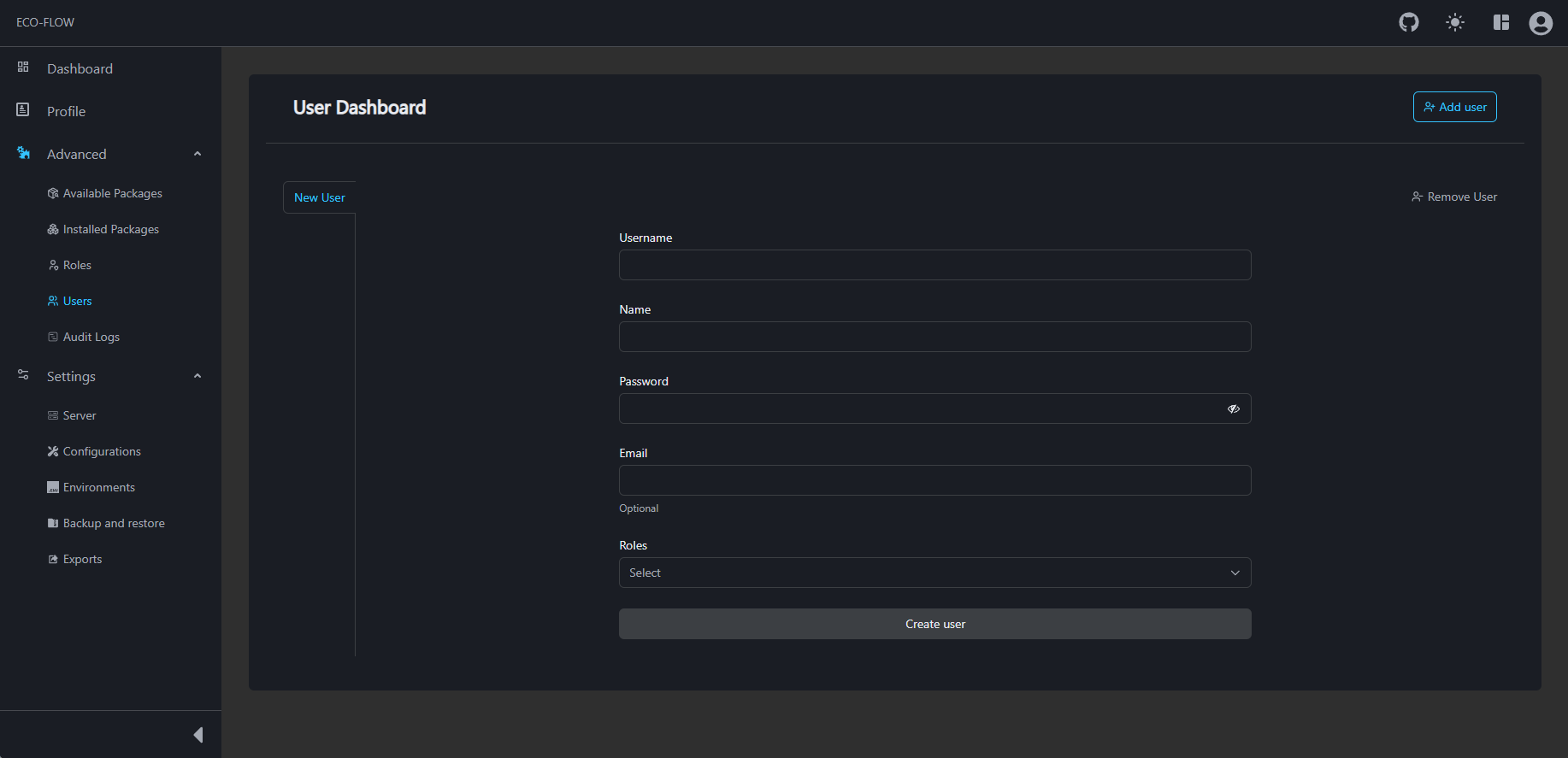Open Server settings
This screenshot has height=758, width=1568.
[80, 415]
